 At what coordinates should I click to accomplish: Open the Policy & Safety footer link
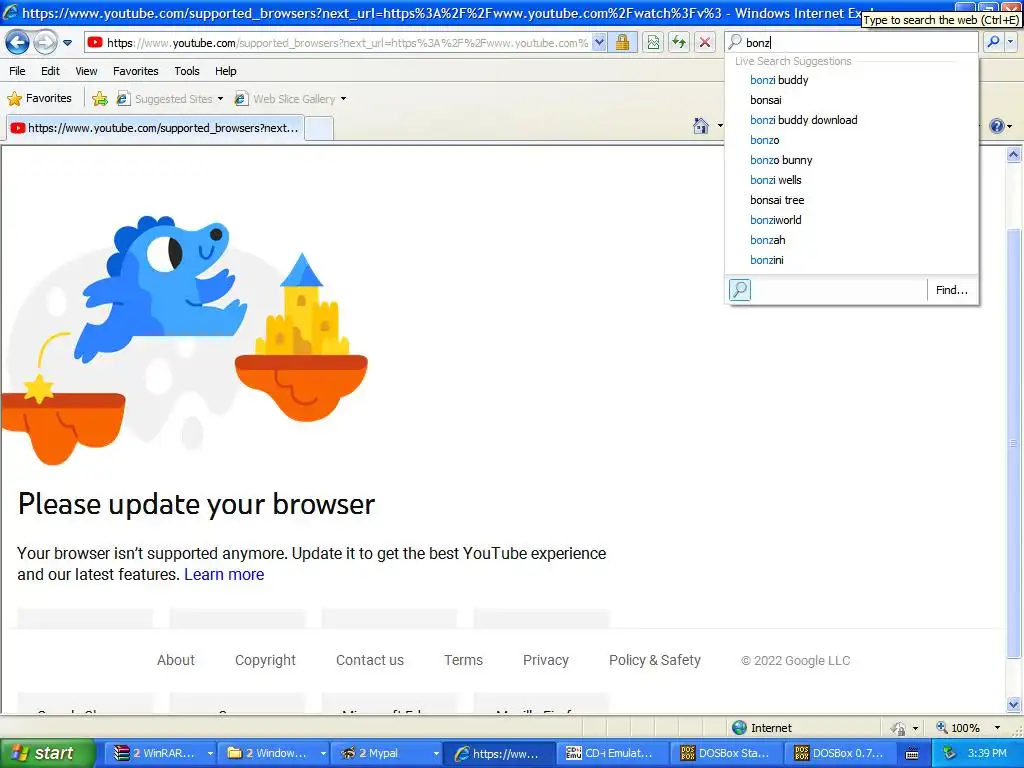pos(654,660)
